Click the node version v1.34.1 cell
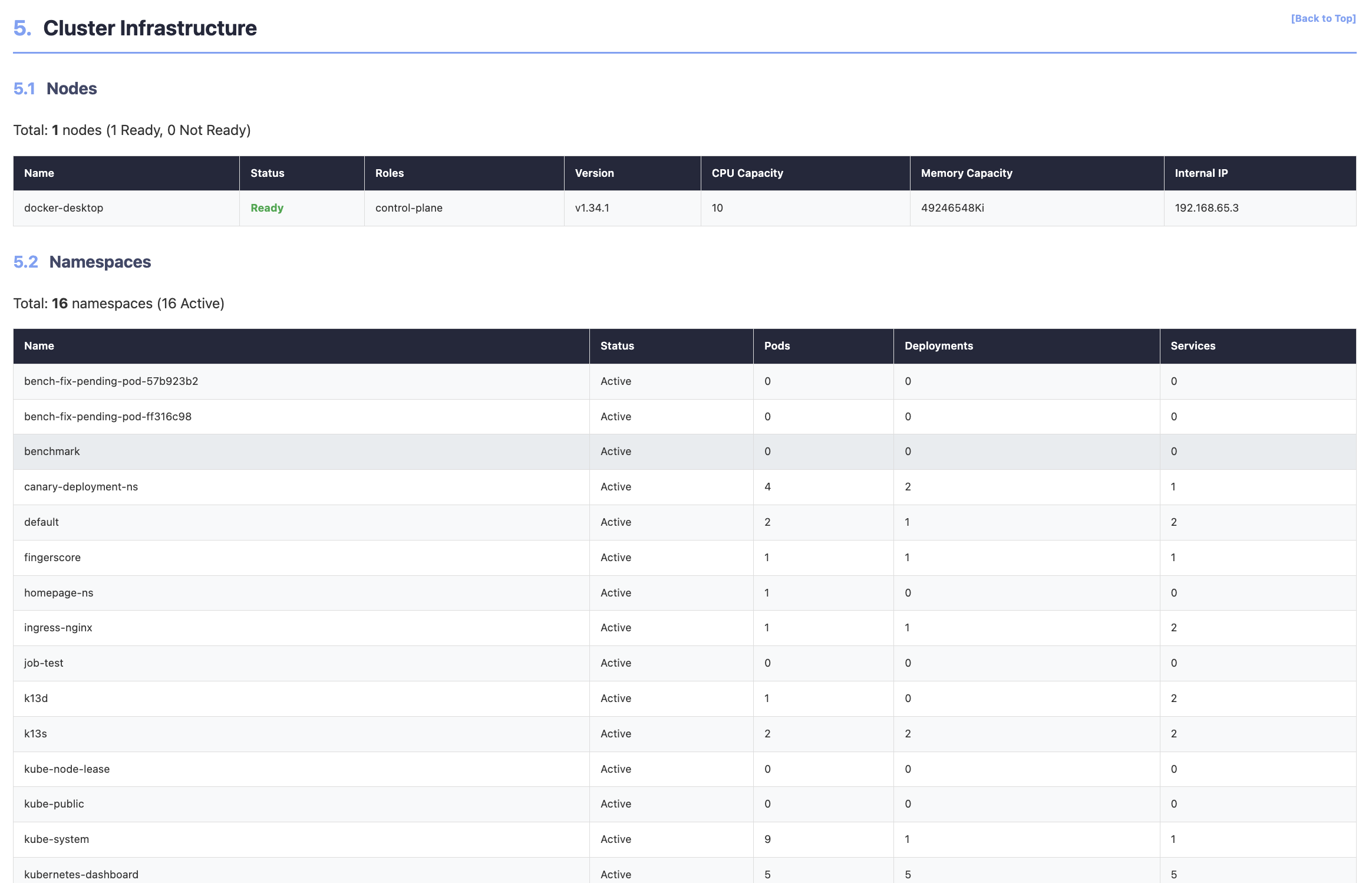 592,208
